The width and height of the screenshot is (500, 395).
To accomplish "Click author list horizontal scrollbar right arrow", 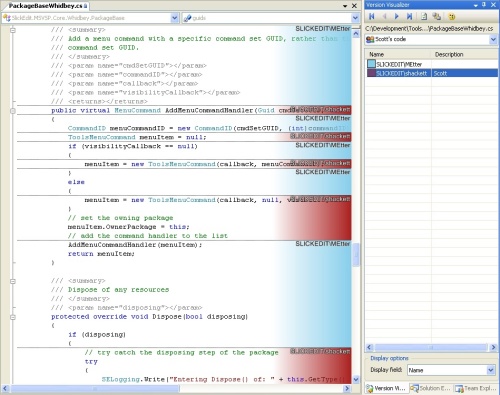I will tap(494, 347).
